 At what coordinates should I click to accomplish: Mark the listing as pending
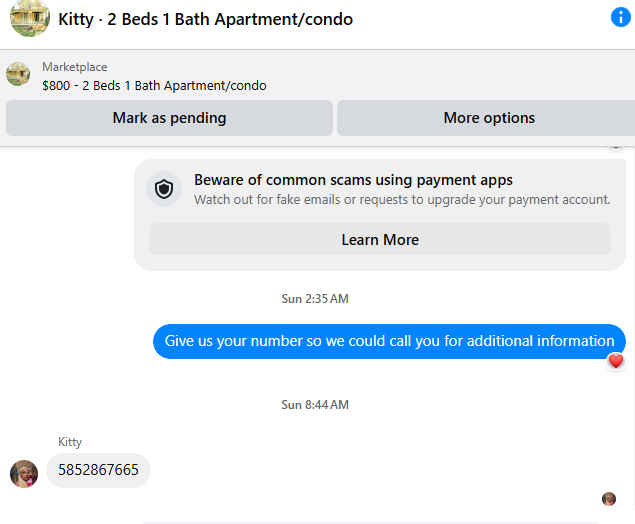coord(169,118)
